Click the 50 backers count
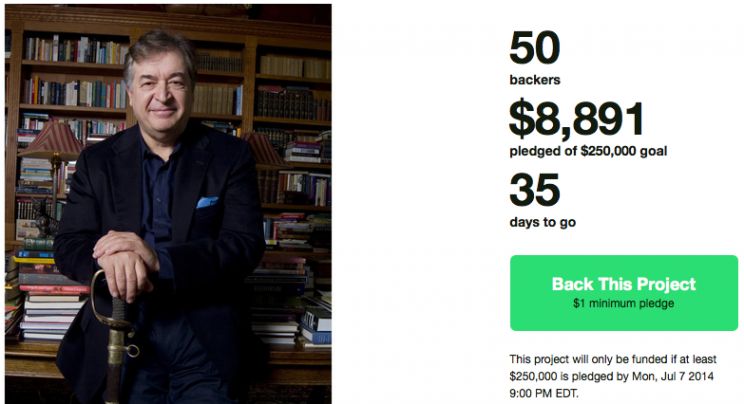 [535, 47]
